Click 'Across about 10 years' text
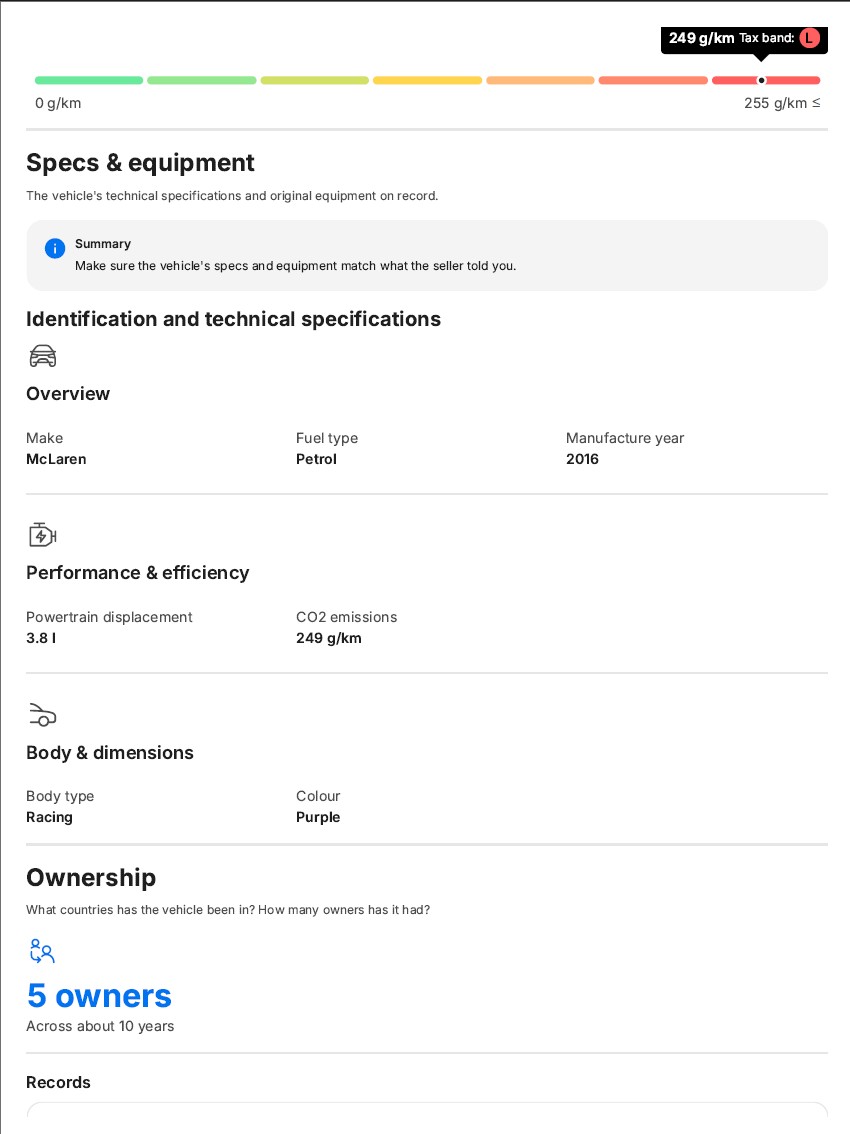Image resolution: width=850 pixels, height=1134 pixels. pos(100,1026)
